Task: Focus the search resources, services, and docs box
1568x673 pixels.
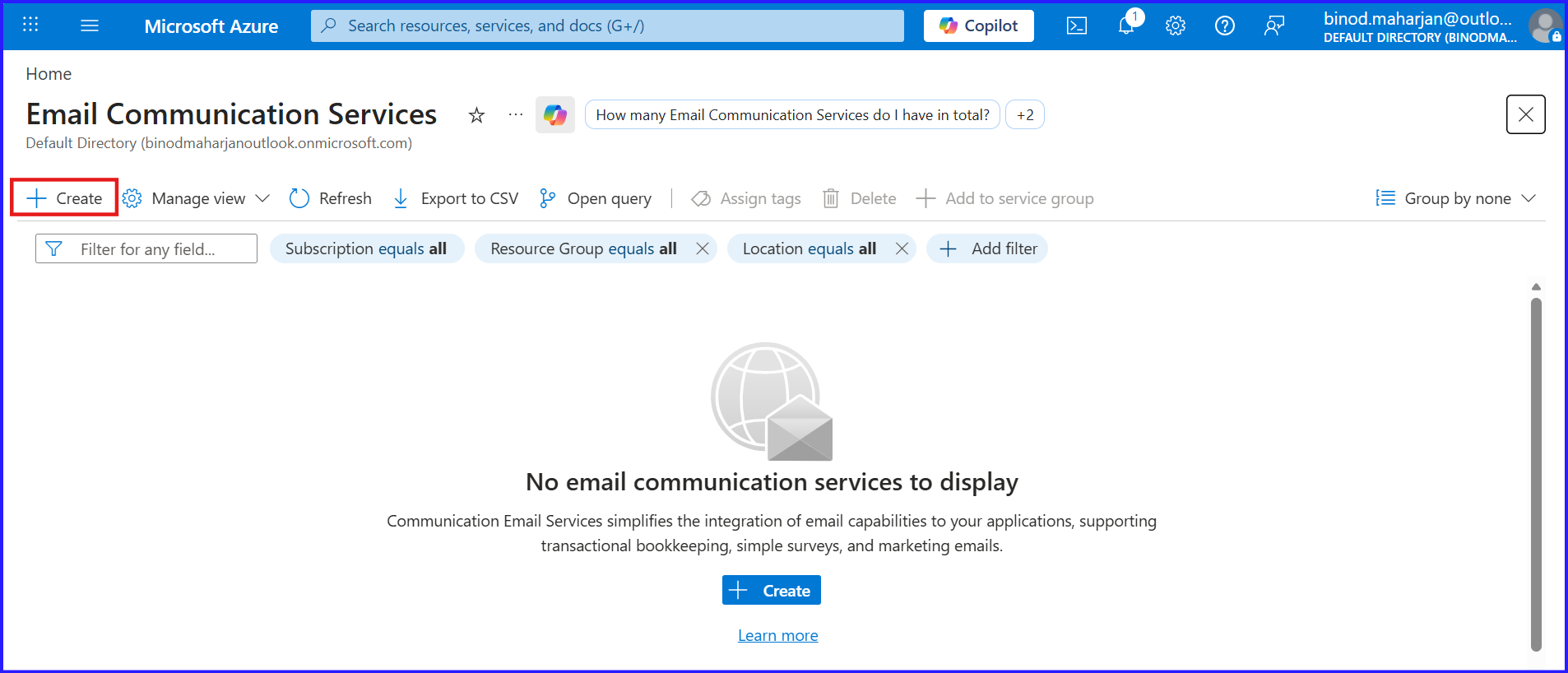Action: pyautogui.click(x=607, y=26)
